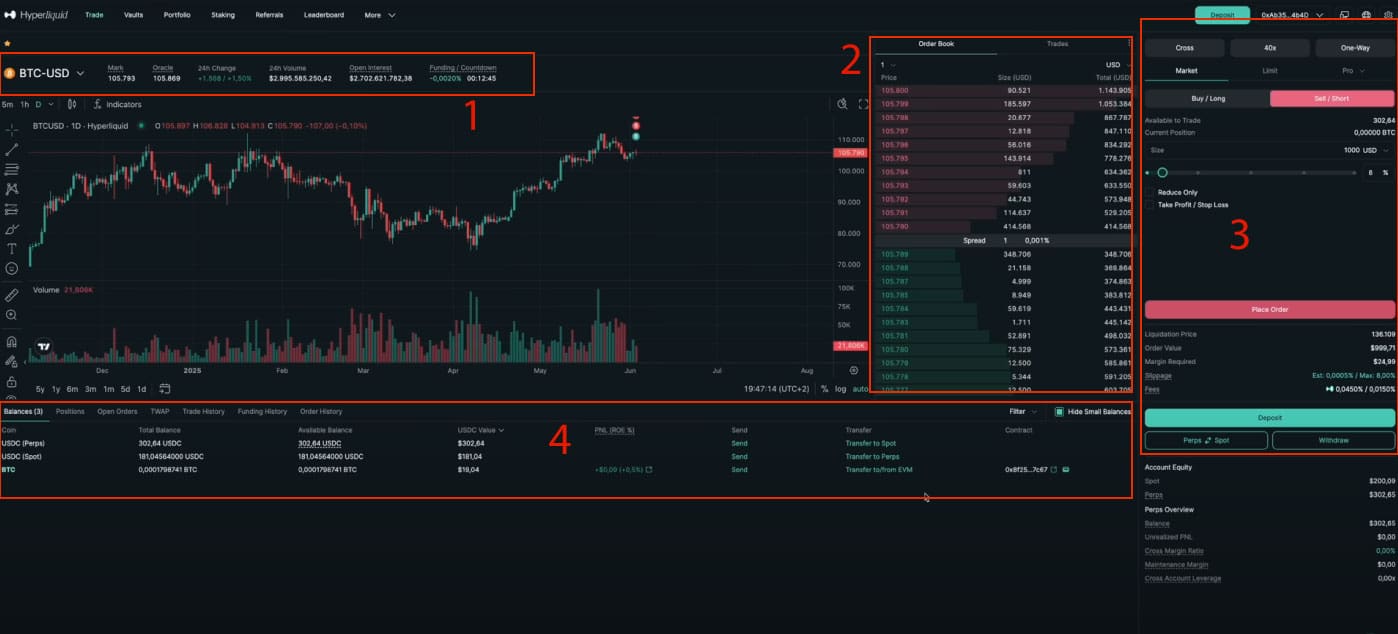Enter chart fullscreen mode

tap(863, 104)
